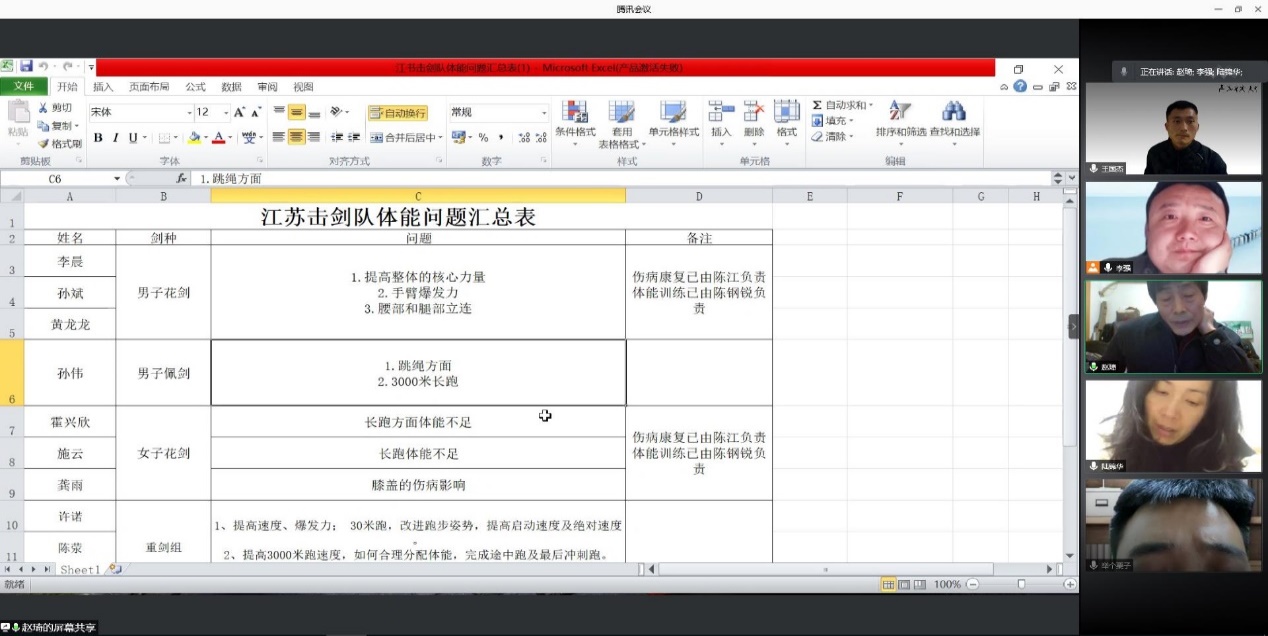The image size is (1268, 636).
Task: Toggle Wrap Text (自动换行)
Action: tap(398, 113)
